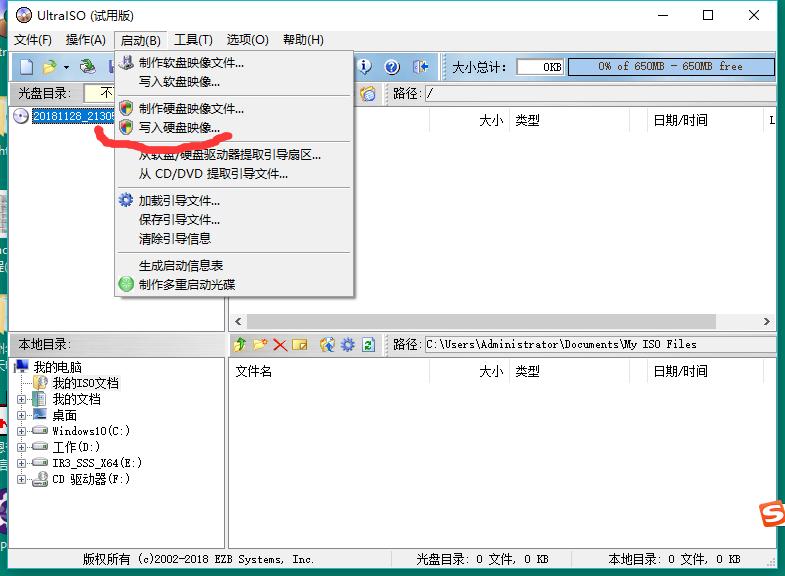This screenshot has height=576, width=785.
Task: Select Windows10(C:) drive
Action: tap(91, 431)
